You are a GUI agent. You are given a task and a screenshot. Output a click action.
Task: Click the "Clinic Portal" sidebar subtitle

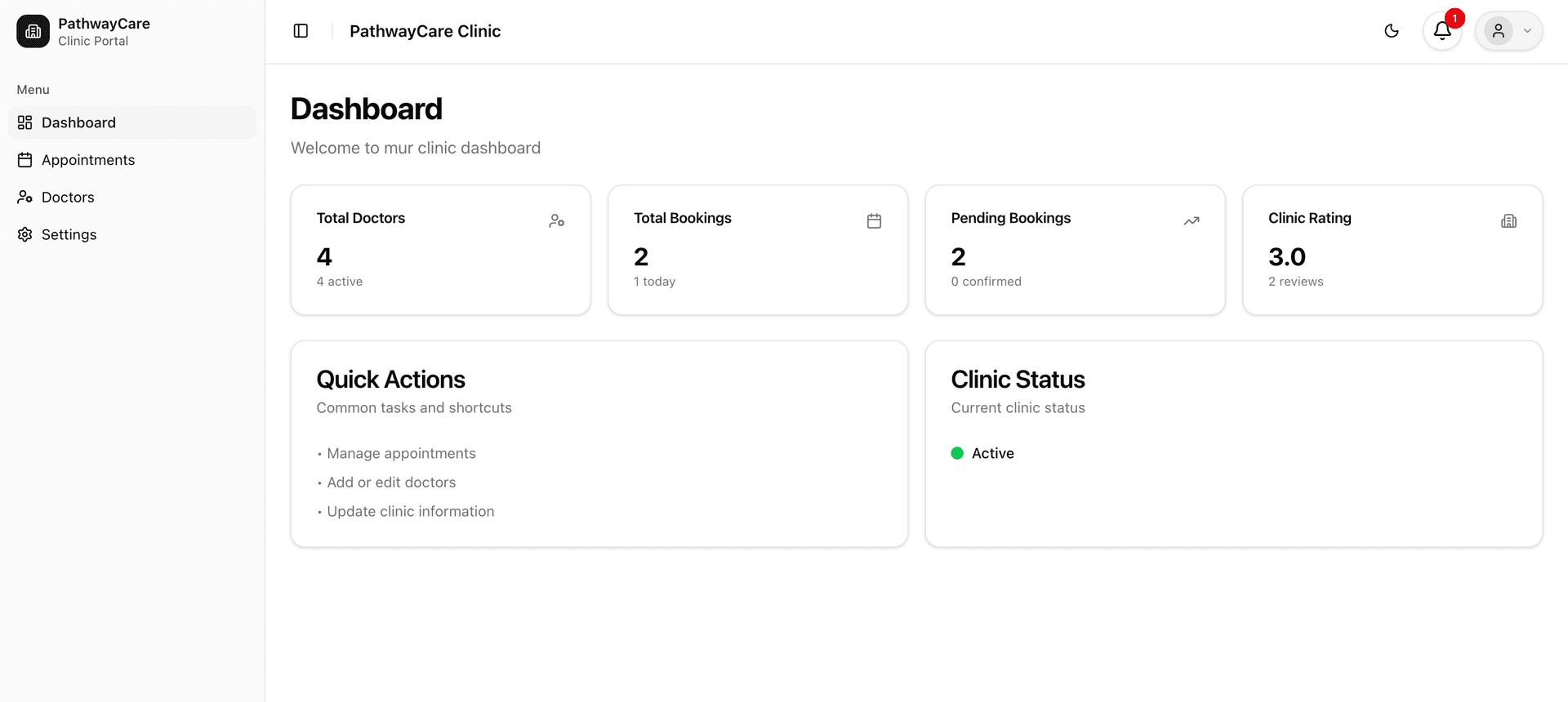point(93,41)
